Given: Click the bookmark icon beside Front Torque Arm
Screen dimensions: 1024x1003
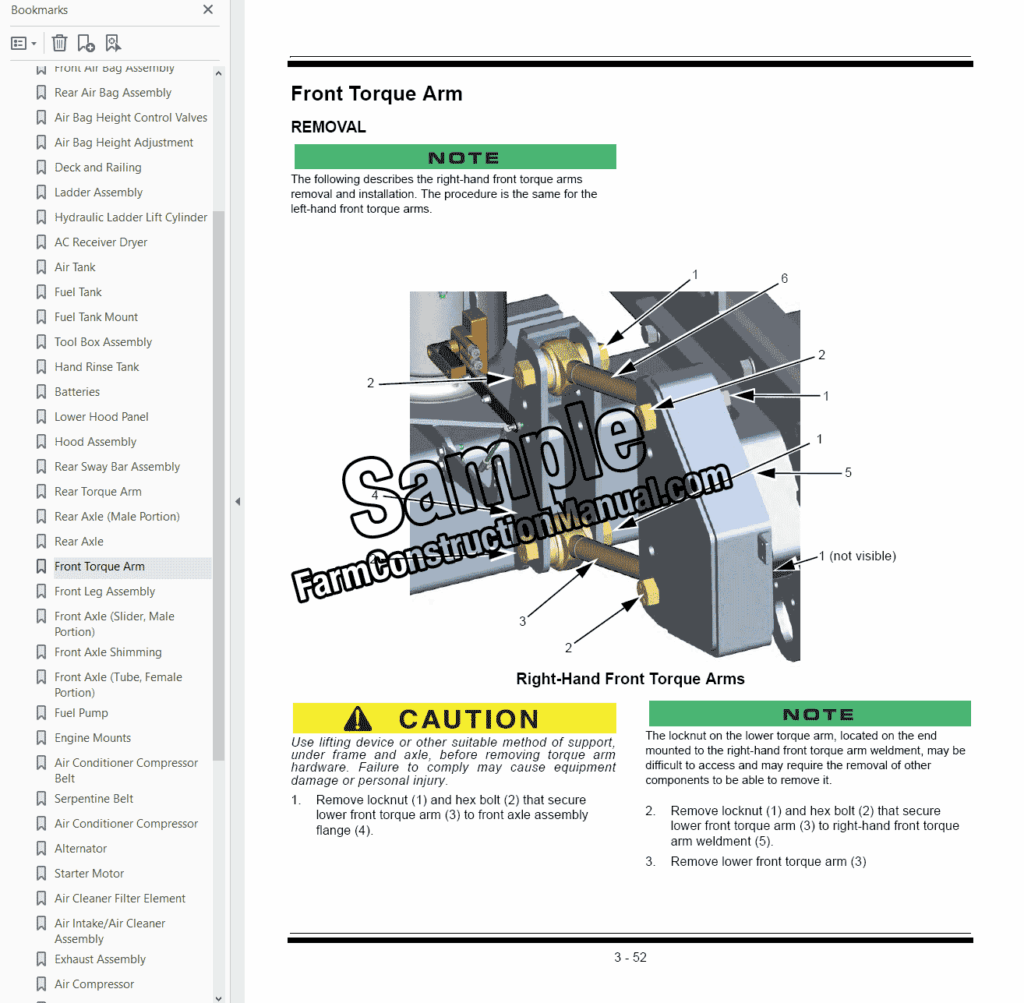Looking at the screenshot, I should (41, 566).
